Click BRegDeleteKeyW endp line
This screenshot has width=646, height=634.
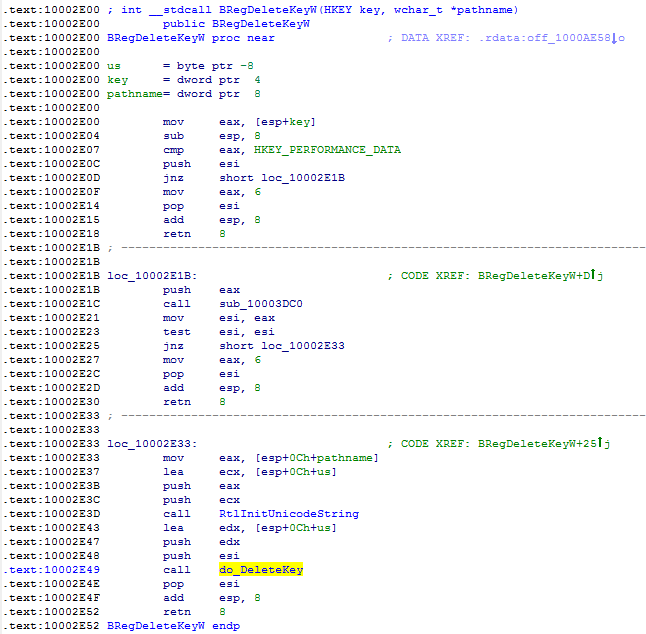[173, 626]
